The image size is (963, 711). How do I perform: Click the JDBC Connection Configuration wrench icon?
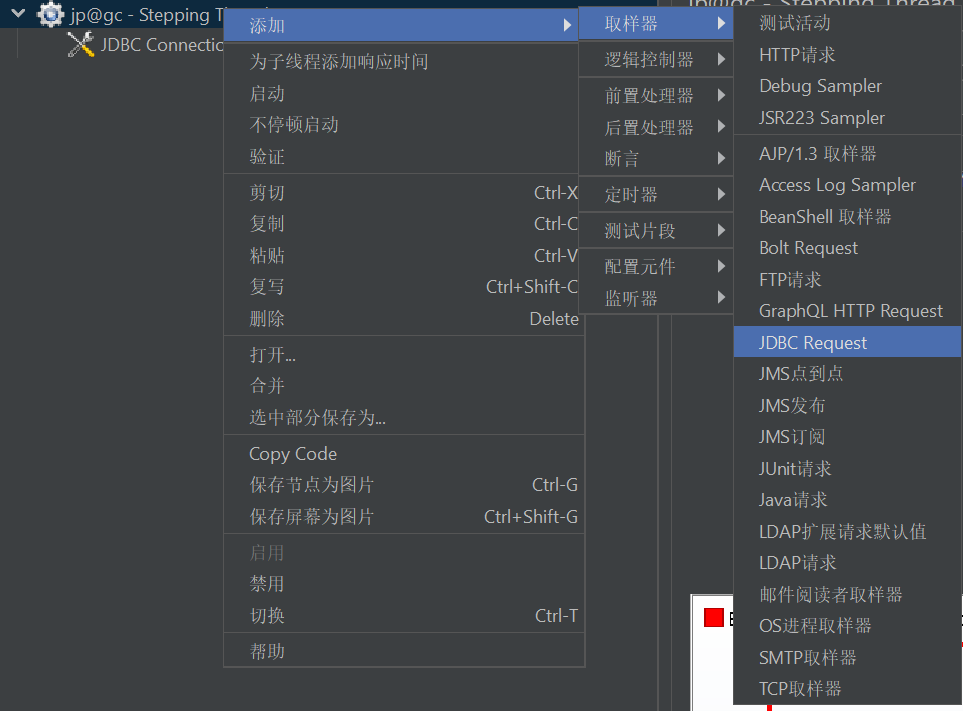pos(80,45)
